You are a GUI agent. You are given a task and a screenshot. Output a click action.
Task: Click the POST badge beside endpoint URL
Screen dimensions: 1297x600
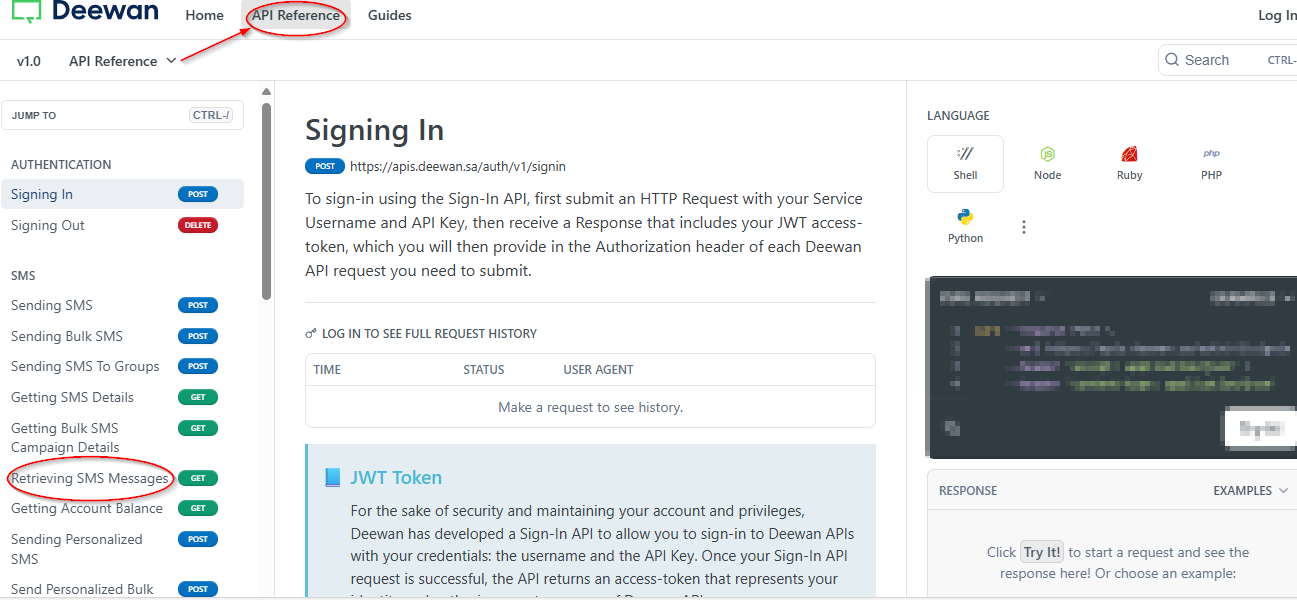pyautogui.click(x=325, y=166)
